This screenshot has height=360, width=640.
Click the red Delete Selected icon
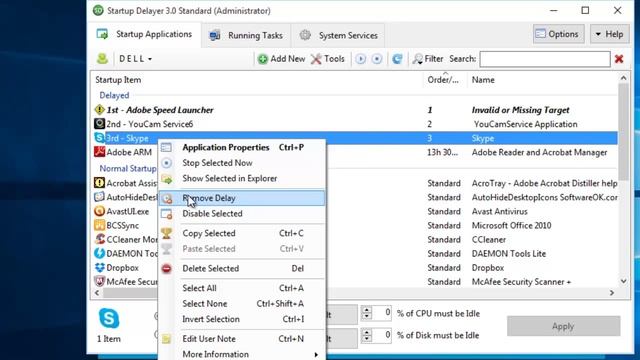click(x=166, y=268)
